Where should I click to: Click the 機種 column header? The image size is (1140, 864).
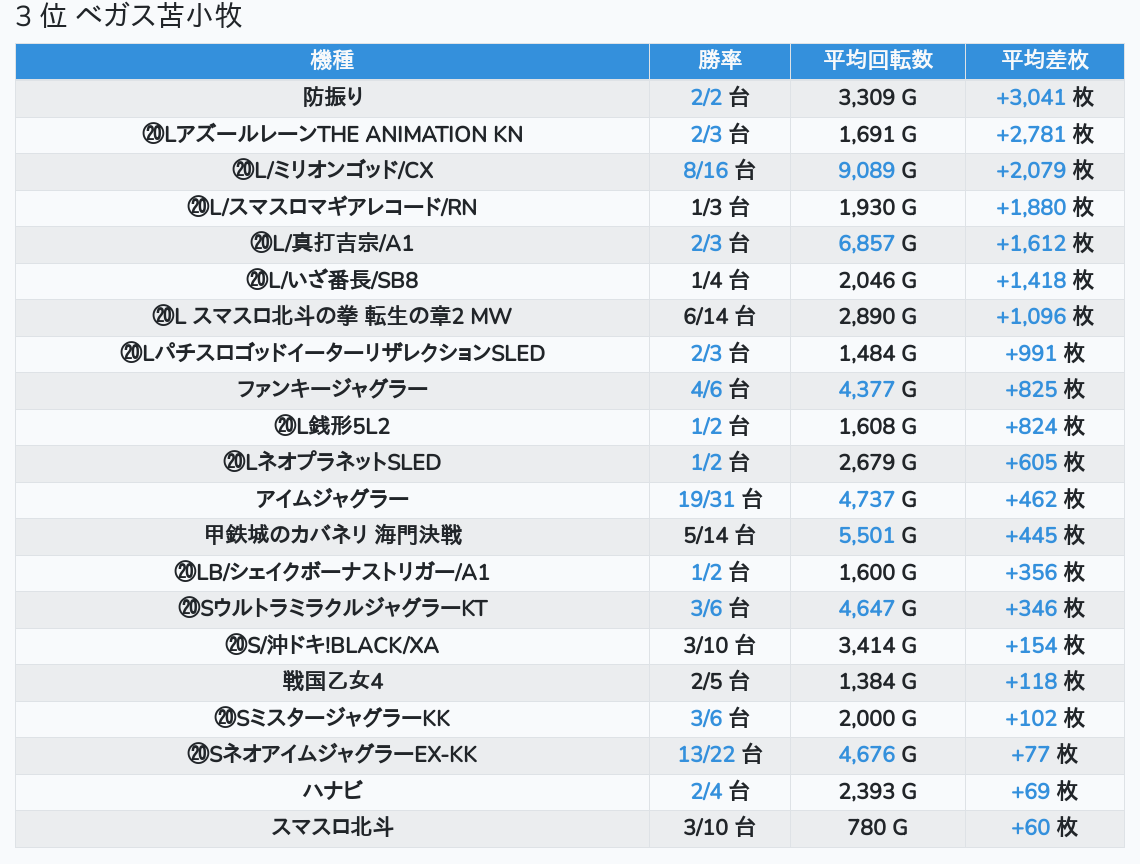[x=332, y=61]
